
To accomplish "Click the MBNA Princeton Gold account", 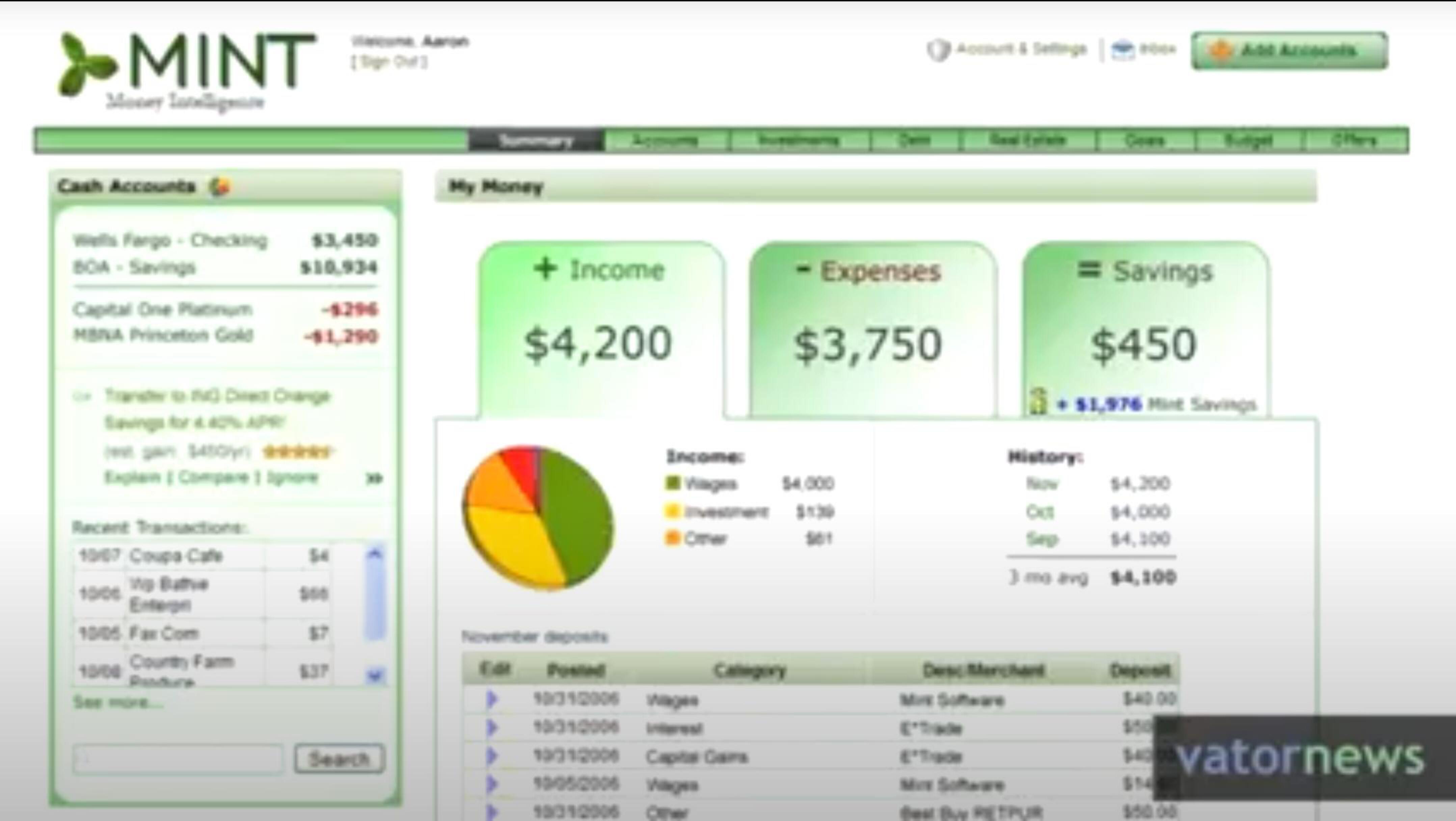I will click(x=225, y=336).
